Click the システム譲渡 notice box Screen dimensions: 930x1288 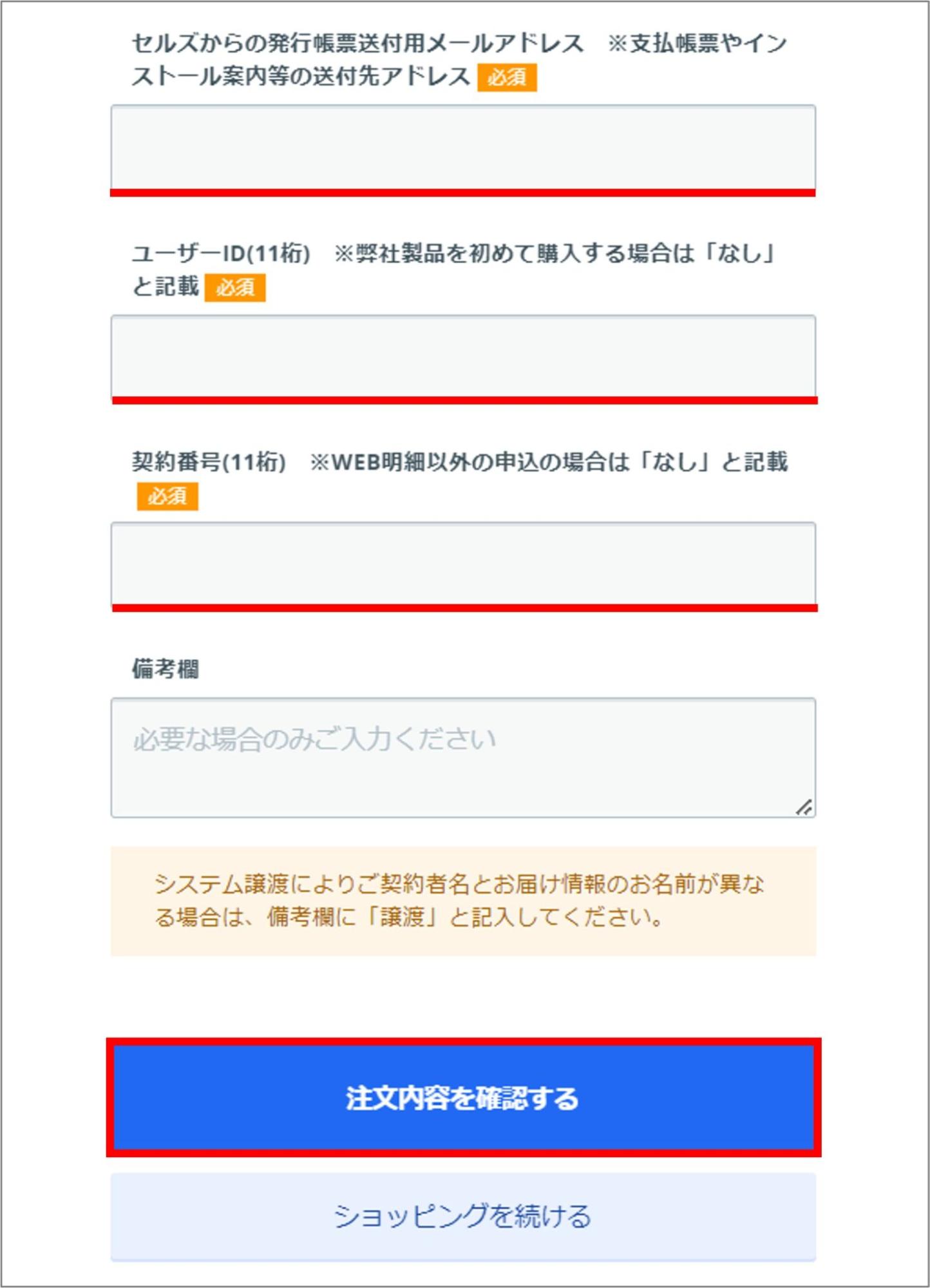pyautogui.click(x=463, y=901)
